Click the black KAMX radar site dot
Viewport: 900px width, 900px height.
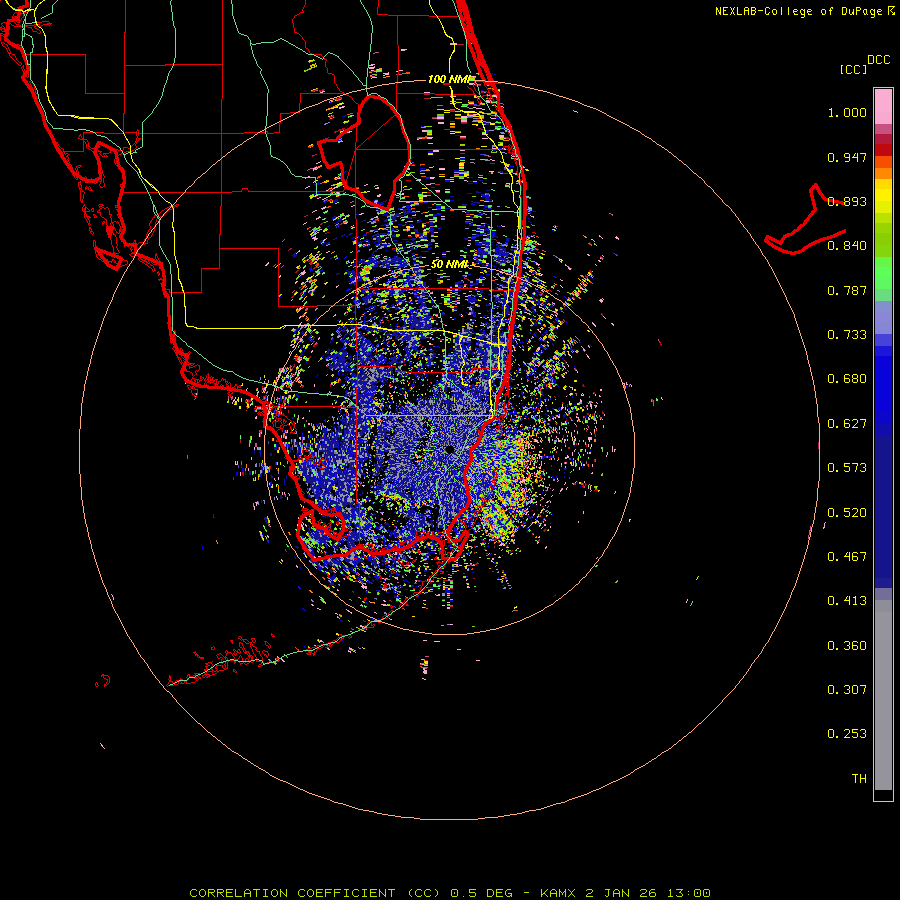(x=449, y=449)
